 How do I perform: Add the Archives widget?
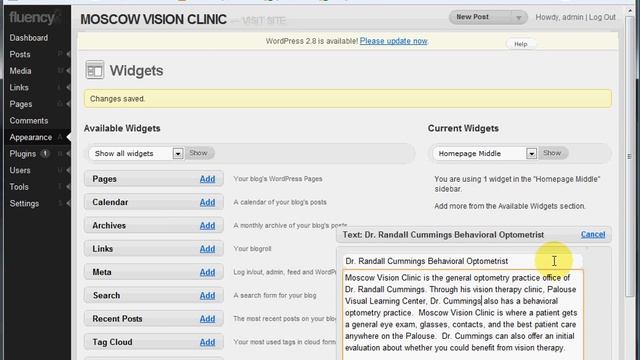click(x=207, y=225)
